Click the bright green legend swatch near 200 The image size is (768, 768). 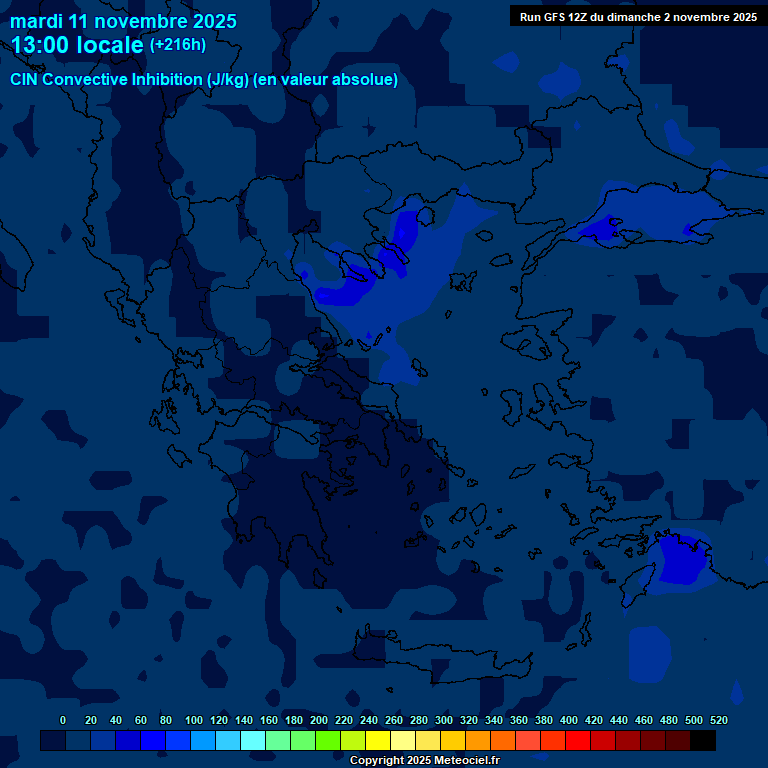click(x=327, y=741)
